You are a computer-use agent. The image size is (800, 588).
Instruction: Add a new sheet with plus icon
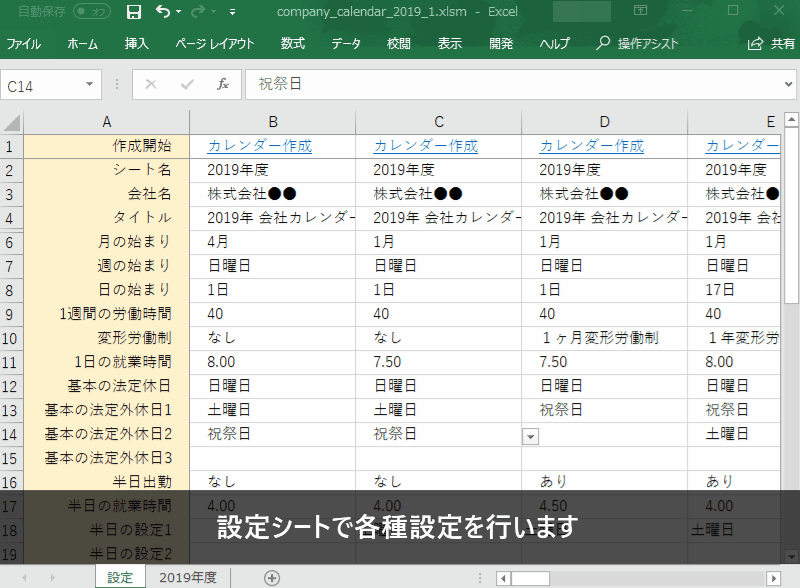pyautogui.click(x=272, y=577)
